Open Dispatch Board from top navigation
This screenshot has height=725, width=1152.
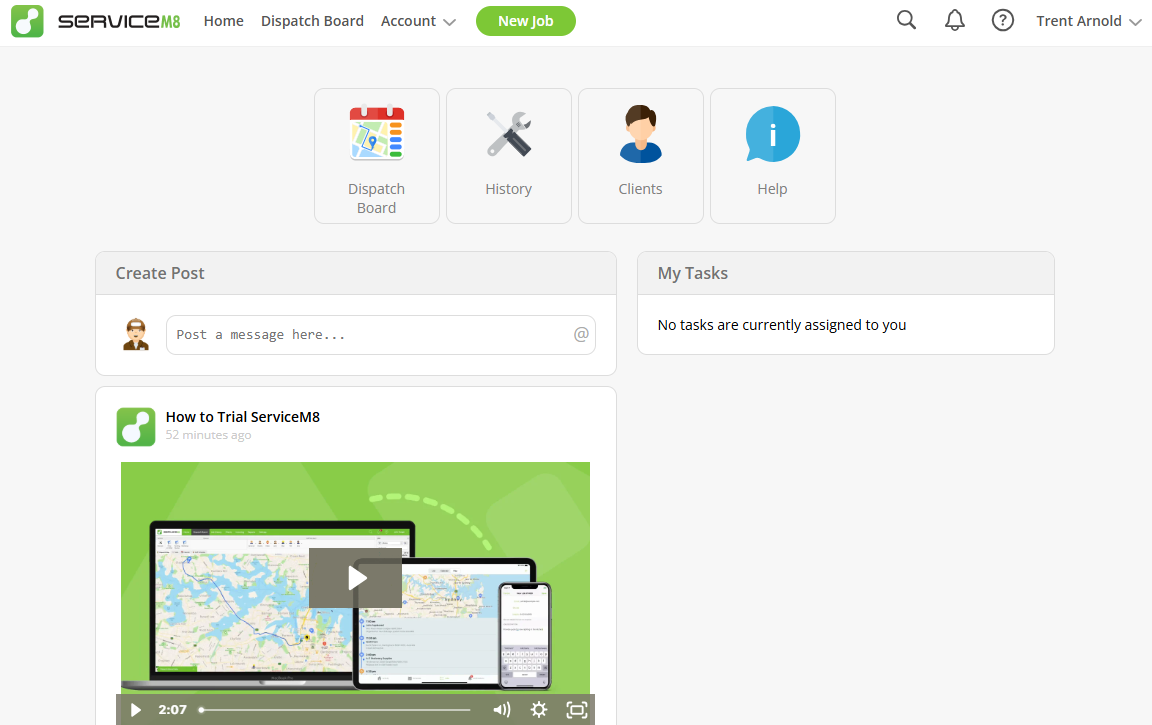(312, 21)
